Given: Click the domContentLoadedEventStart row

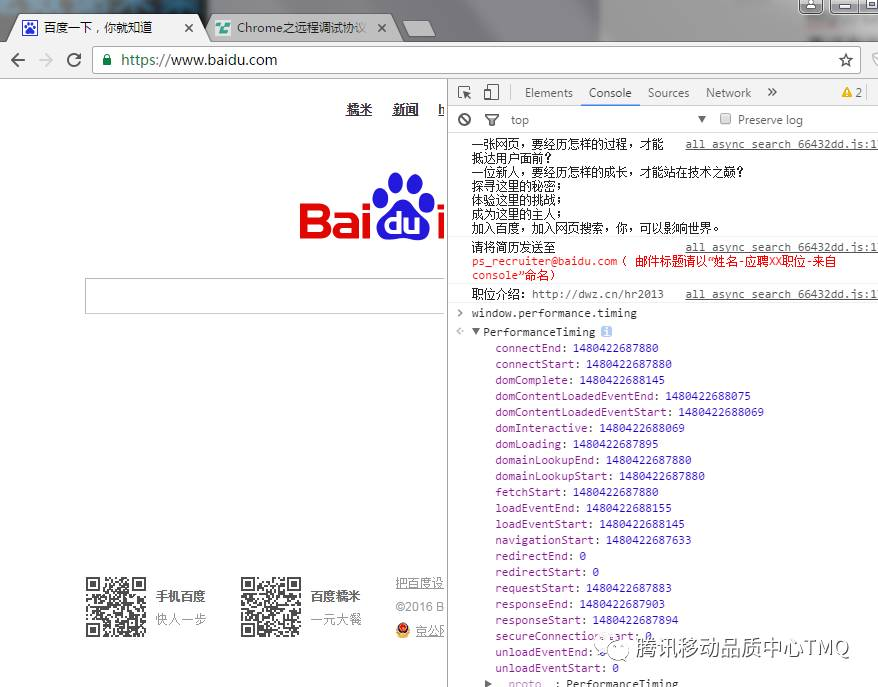Looking at the screenshot, I should [629, 412].
